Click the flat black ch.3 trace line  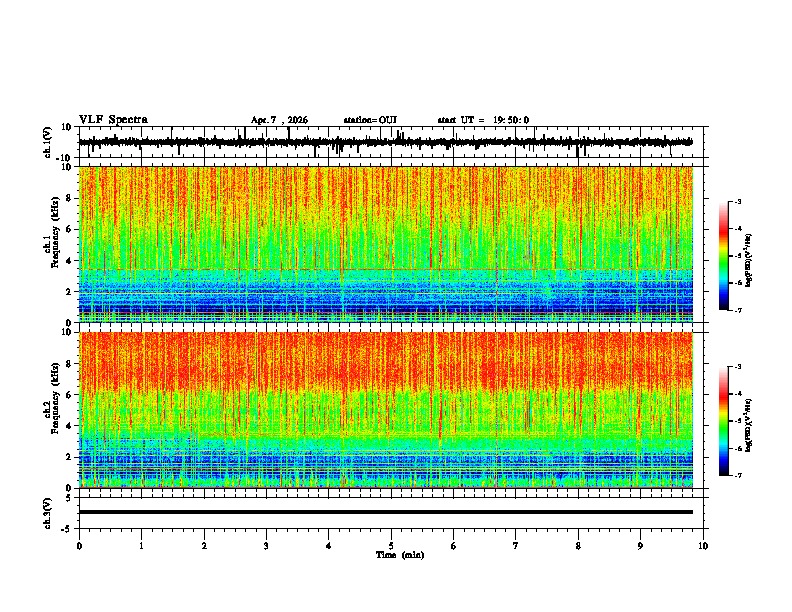click(386, 512)
